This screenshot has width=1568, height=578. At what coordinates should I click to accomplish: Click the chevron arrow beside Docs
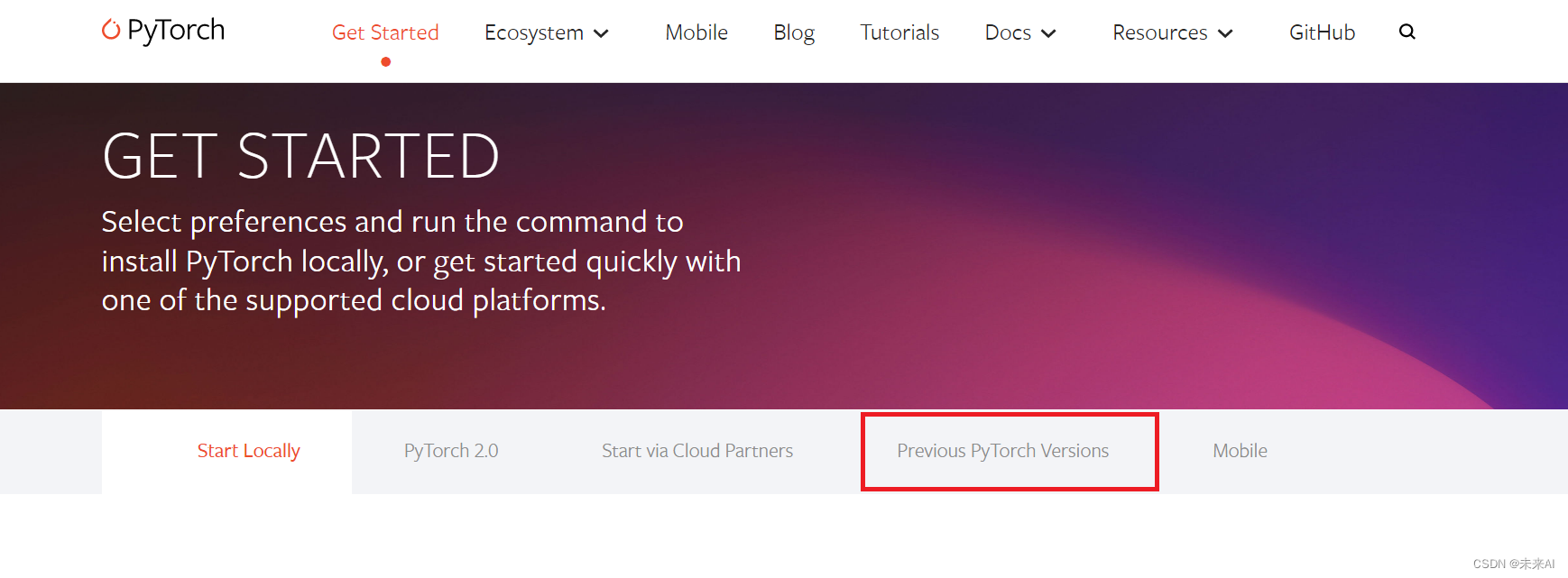[1048, 34]
